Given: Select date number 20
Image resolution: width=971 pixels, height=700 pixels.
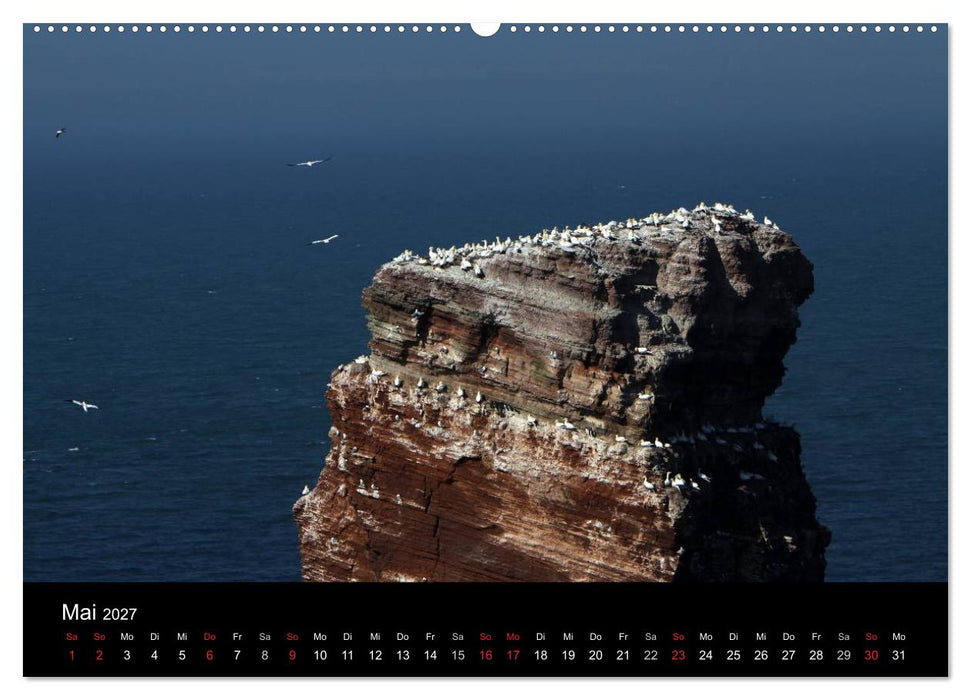Looking at the screenshot, I should (x=596, y=655).
